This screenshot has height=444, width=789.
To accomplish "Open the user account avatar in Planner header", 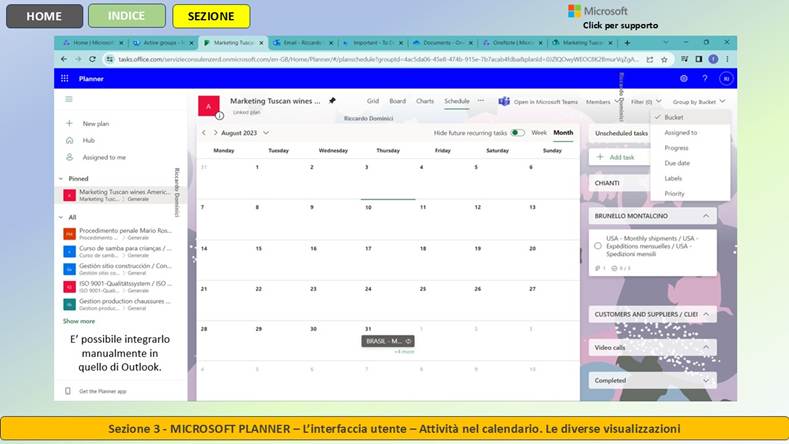I will point(726,79).
